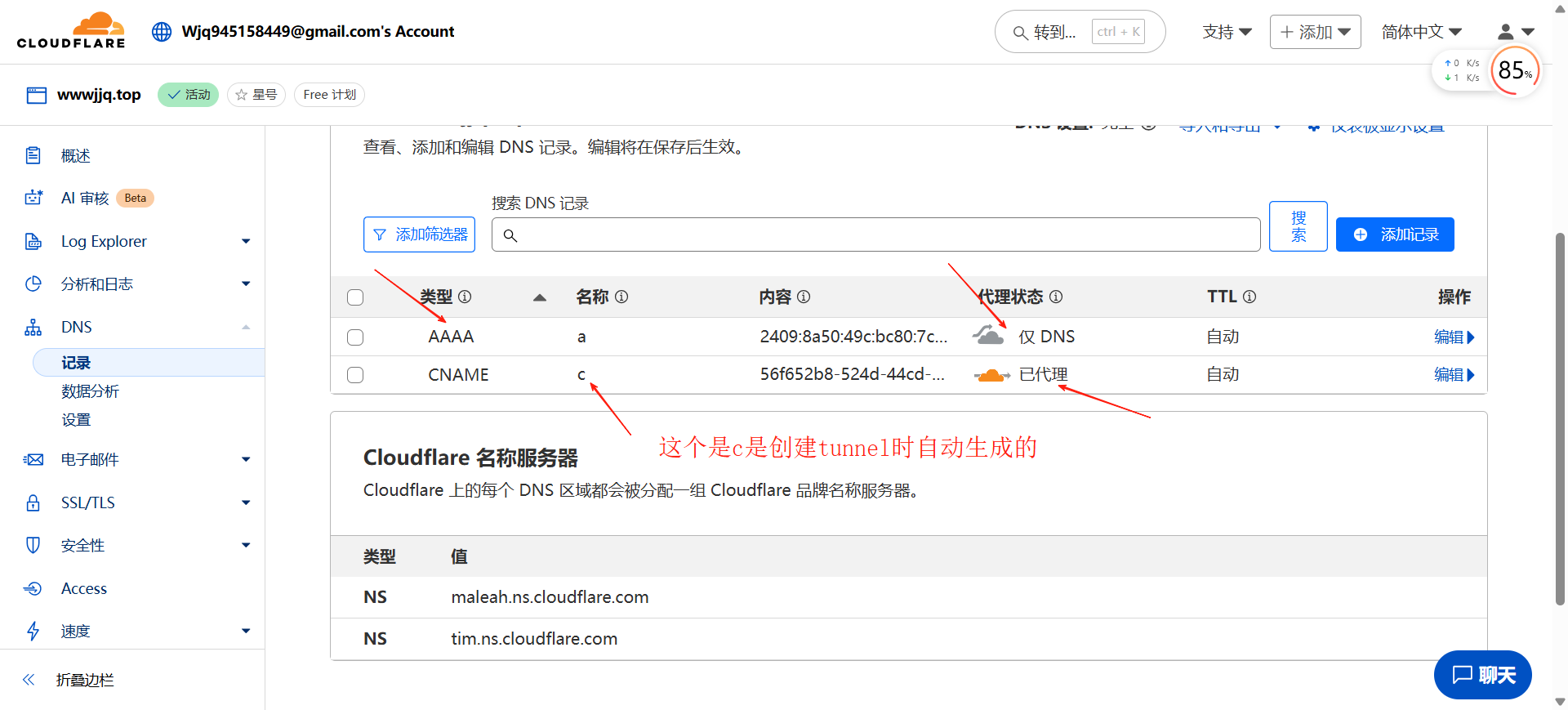This screenshot has width=1568, height=710.
Task: Click the 折叠边栏 label
Action: (85, 680)
